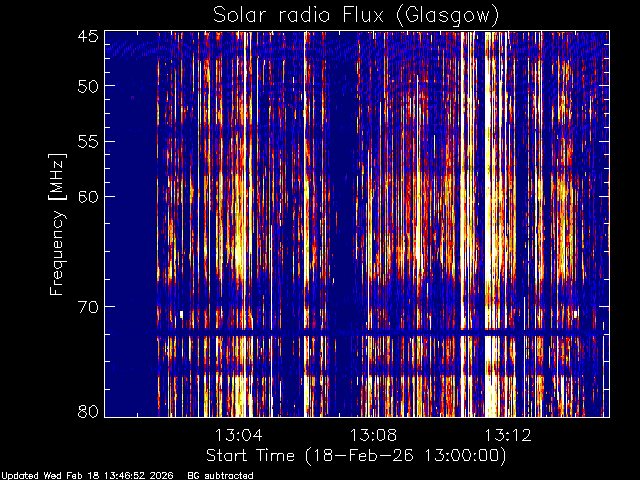Click the 13:12 time tick label
The height and width of the screenshot is (480, 640).
508,435
